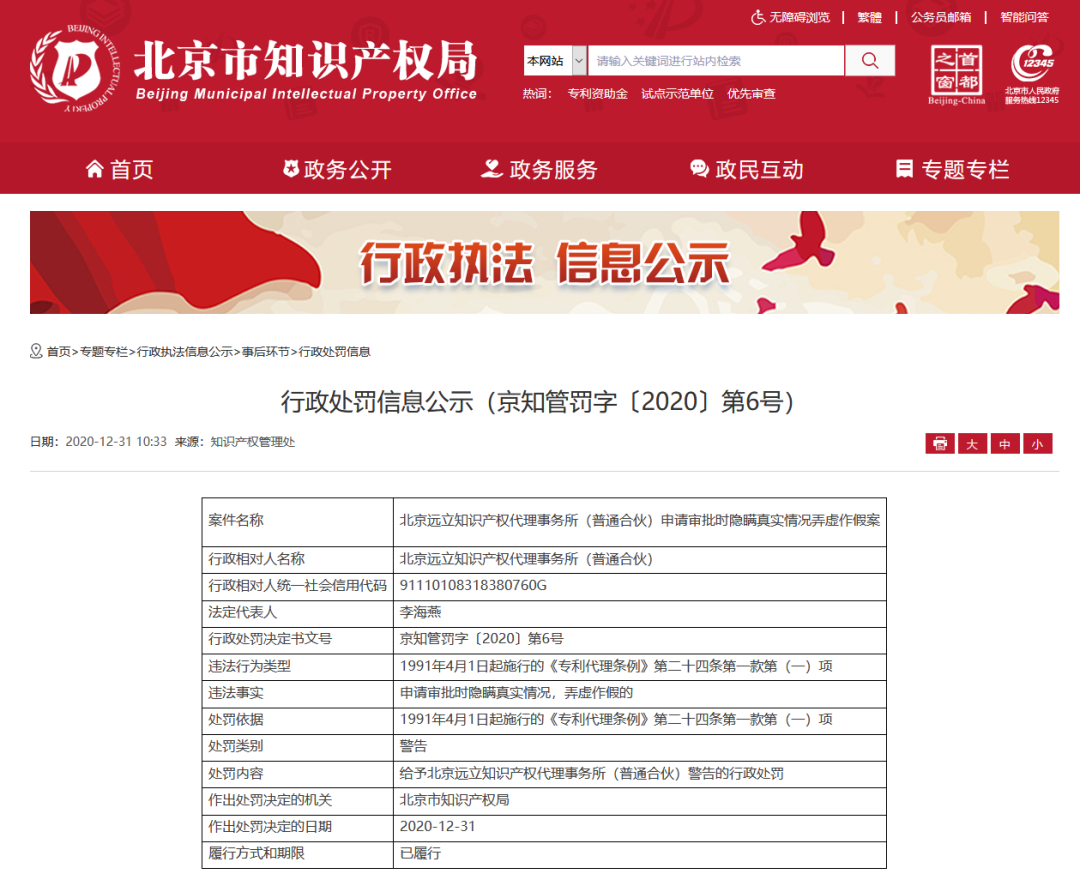This screenshot has width=1080, height=892.
Task: Switch to traditional Chinese via 繁體
Action: pyautogui.click(x=869, y=17)
